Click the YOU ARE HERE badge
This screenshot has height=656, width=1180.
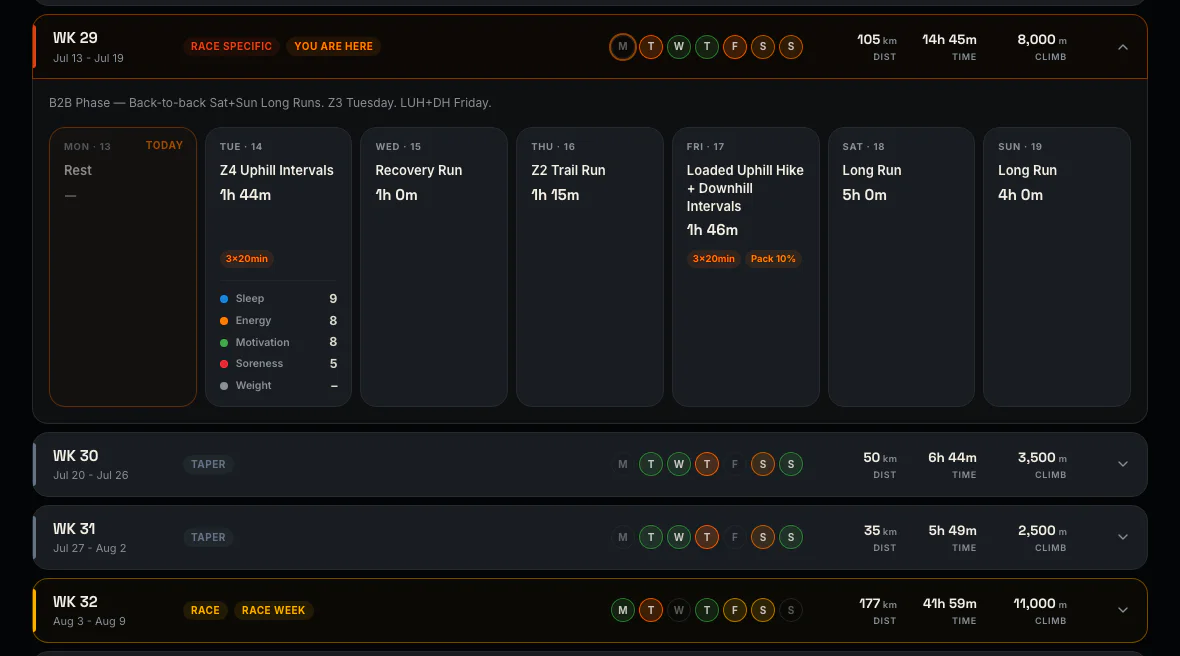333,47
